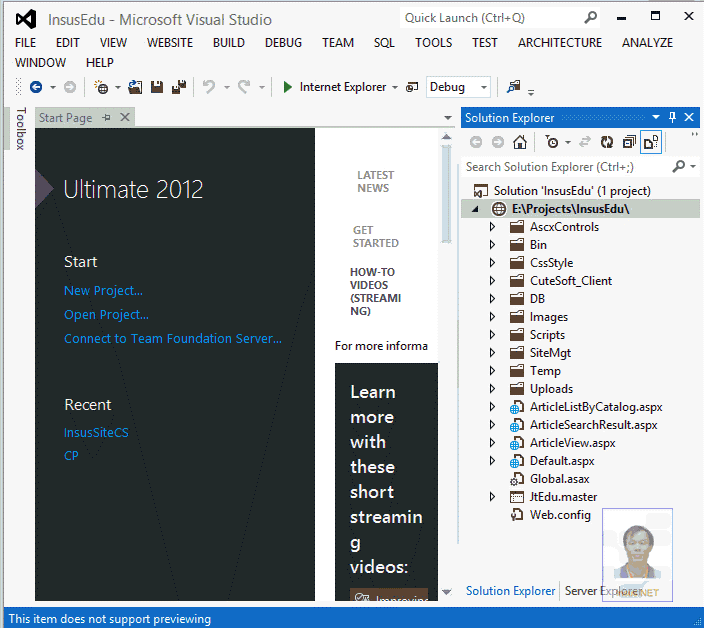Select the GET STARTED section
The height and width of the screenshot is (628, 704).
375,237
